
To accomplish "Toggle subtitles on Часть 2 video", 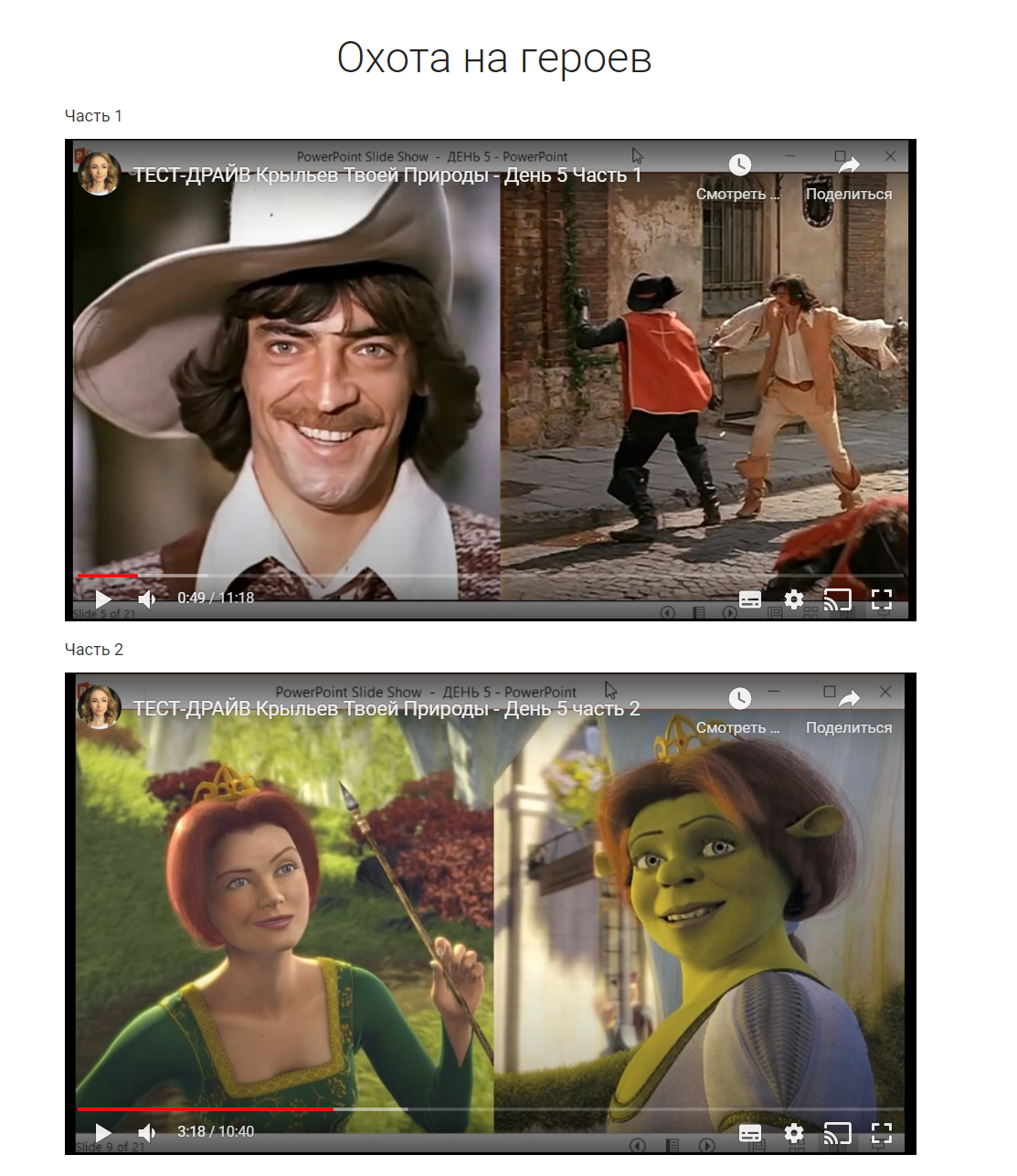I will (x=750, y=1133).
